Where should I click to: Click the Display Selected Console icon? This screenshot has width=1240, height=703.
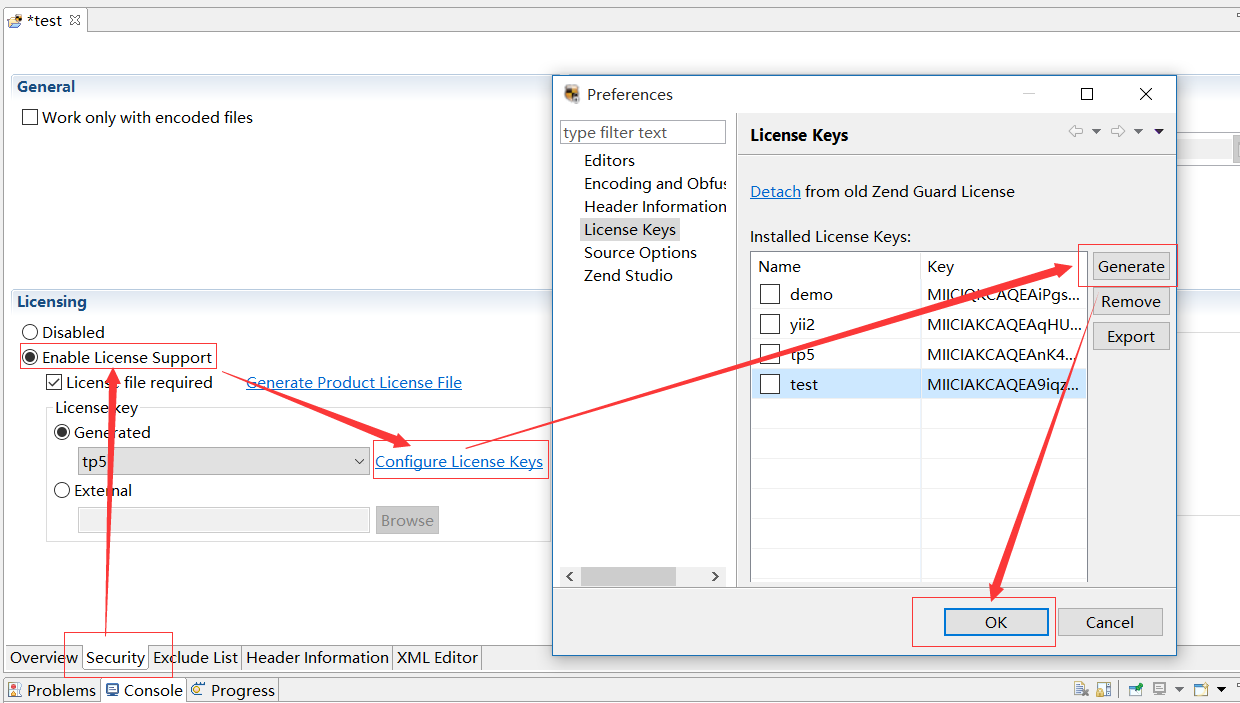[x=1159, y=689]
